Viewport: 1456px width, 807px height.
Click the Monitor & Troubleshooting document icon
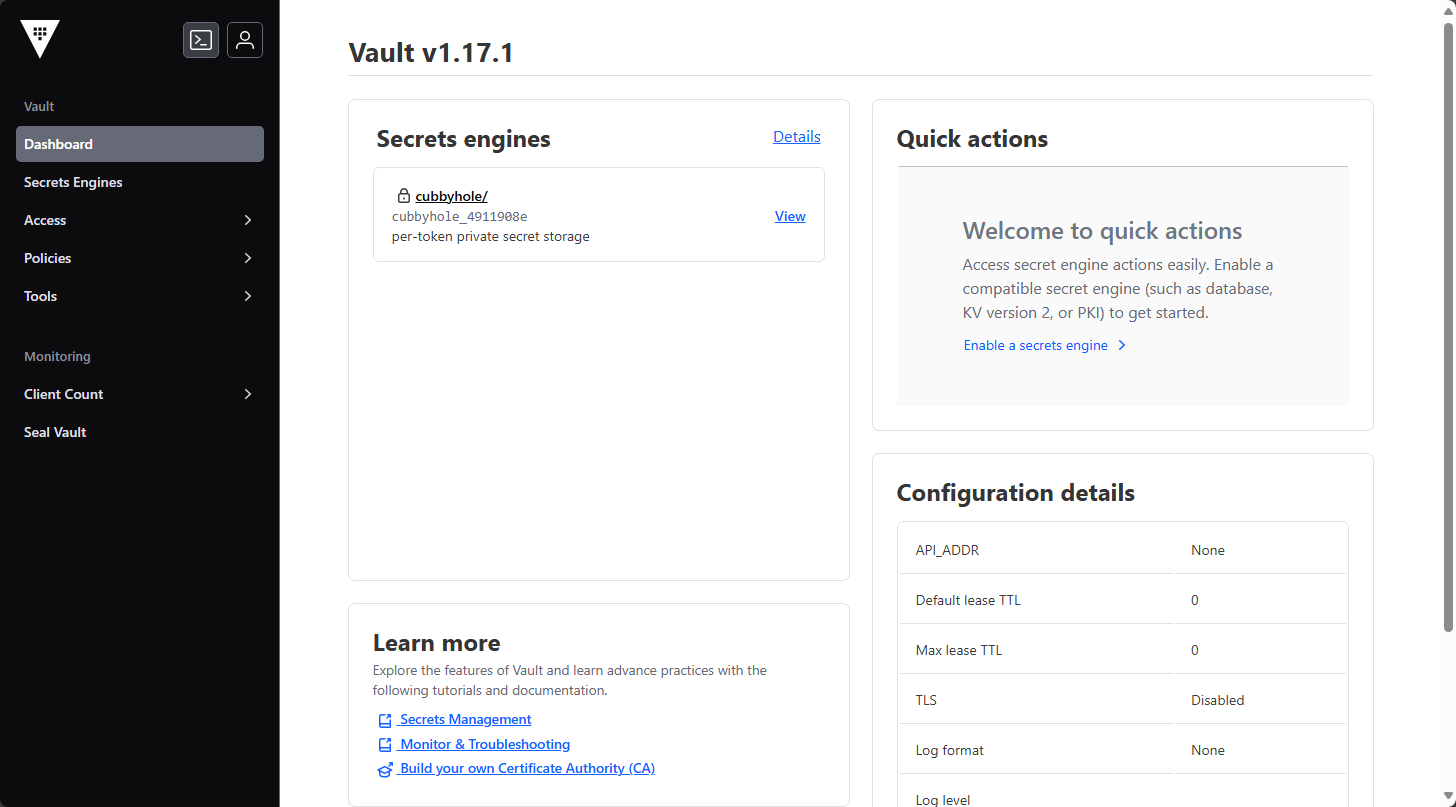click(385, 745)
